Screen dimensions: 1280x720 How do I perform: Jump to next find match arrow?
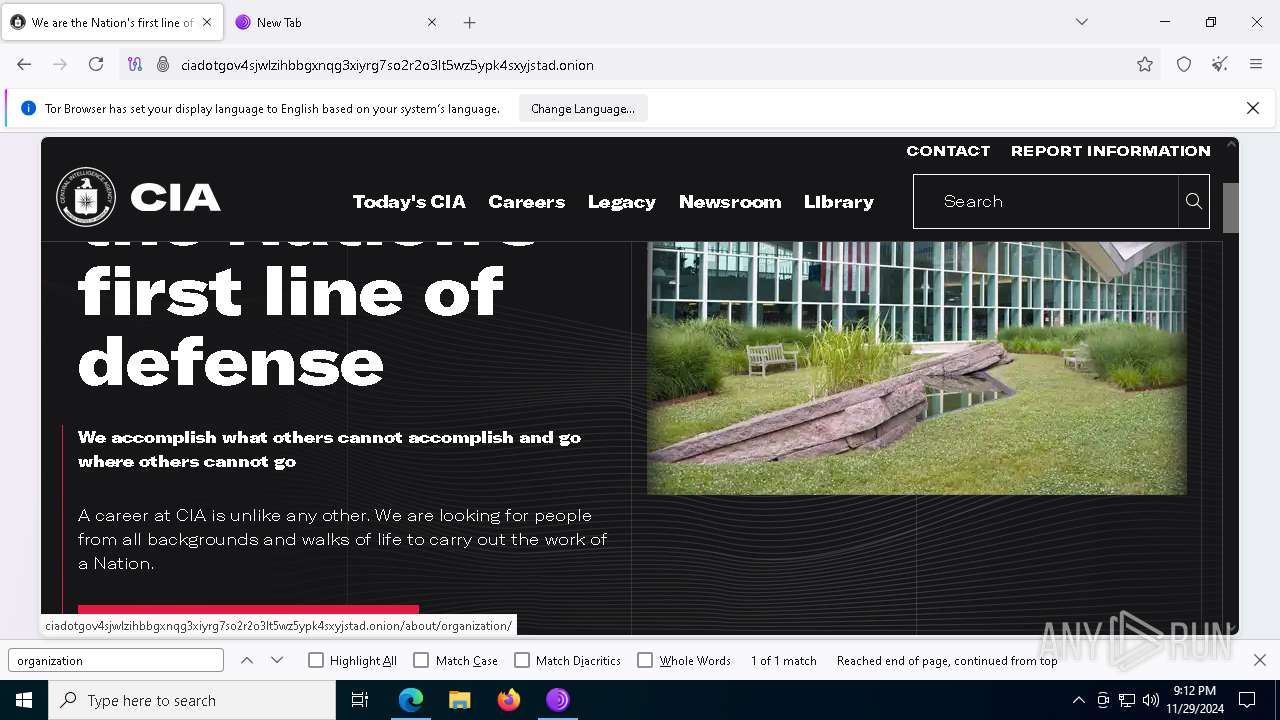[277, 660]
